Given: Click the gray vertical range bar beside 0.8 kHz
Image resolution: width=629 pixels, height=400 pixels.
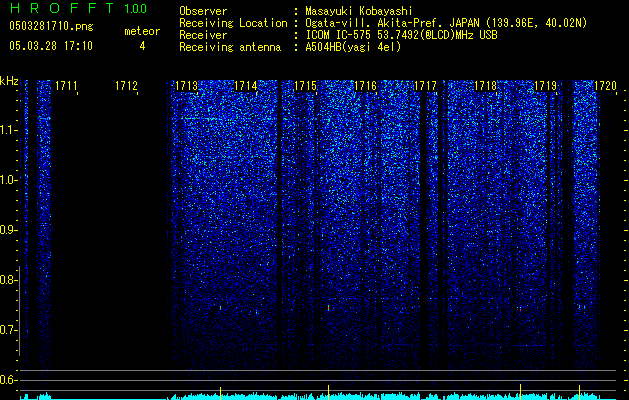Looking at the screenshot, I should [x=20, y=311].
